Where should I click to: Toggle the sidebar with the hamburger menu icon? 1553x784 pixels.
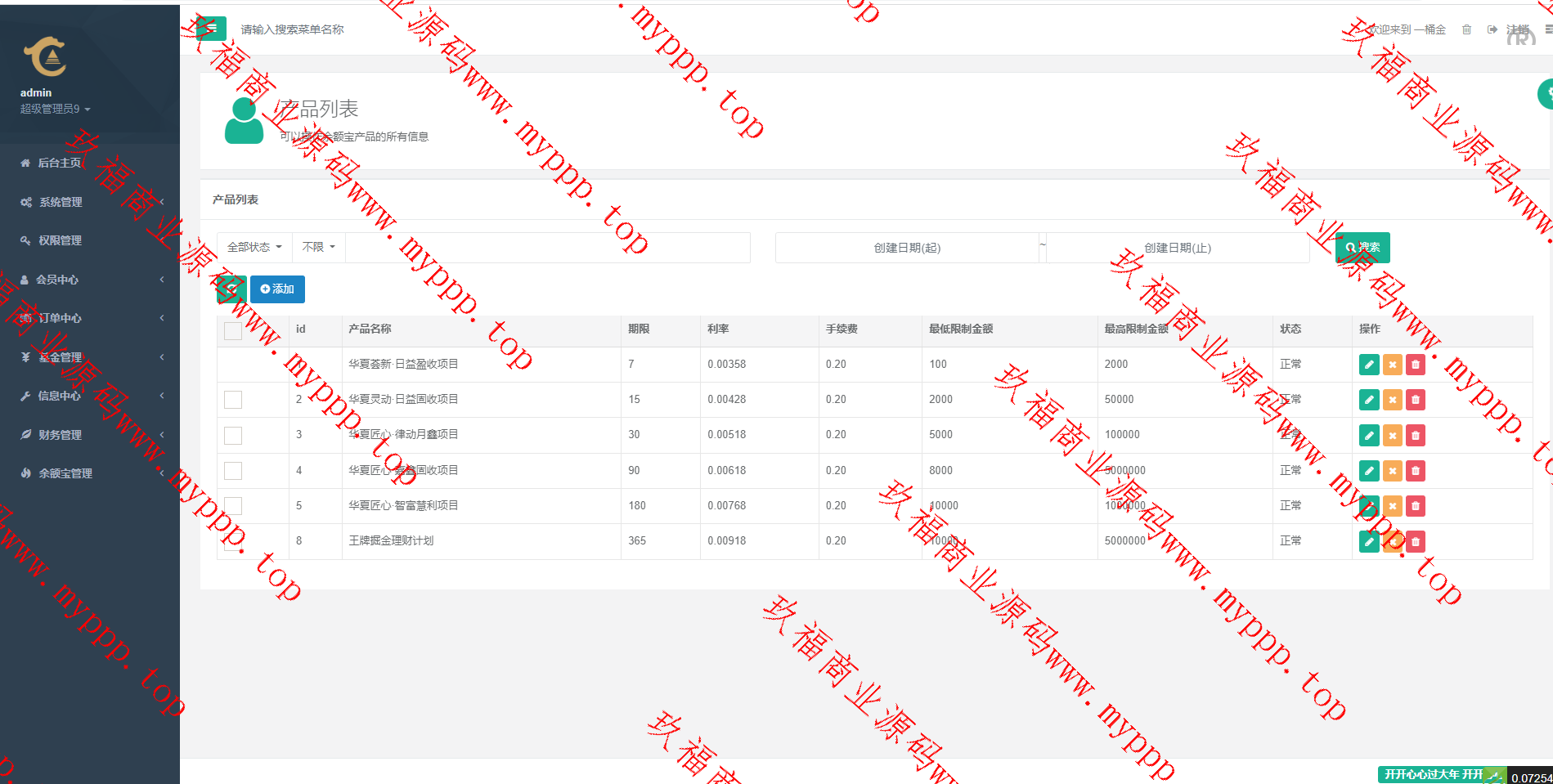212,29
